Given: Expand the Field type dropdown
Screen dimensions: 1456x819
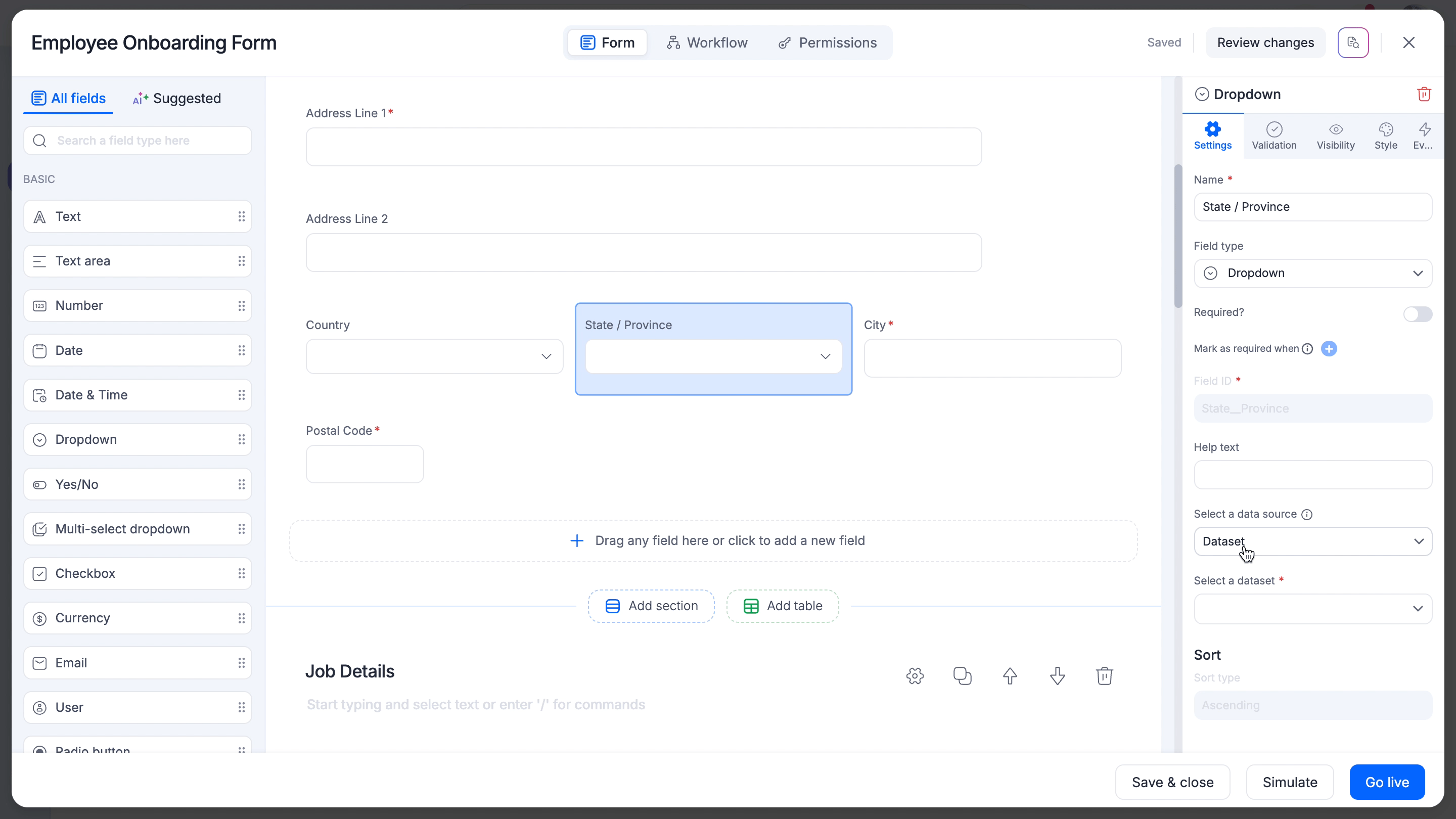Looking at the screenshot, I should [1312, 274].
